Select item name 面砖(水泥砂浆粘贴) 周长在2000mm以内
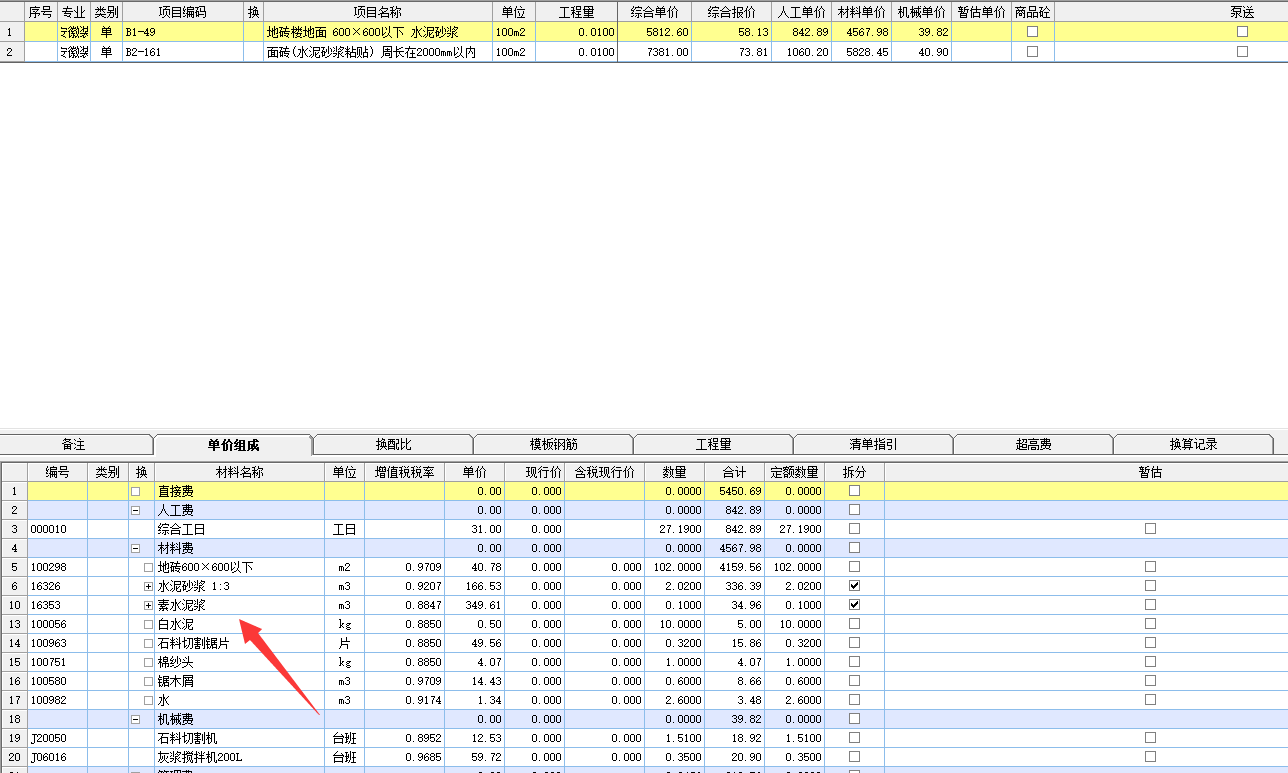This screenshot has width=1288, height=773. pos(371,52)
